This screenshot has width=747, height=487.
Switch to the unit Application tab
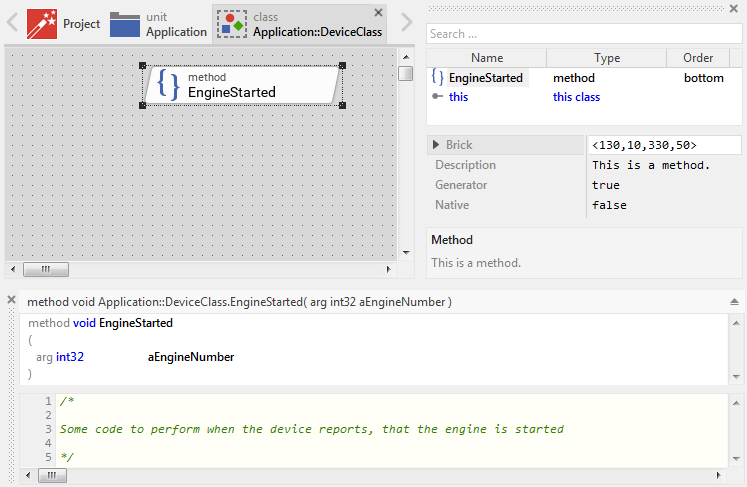point(159,24)
